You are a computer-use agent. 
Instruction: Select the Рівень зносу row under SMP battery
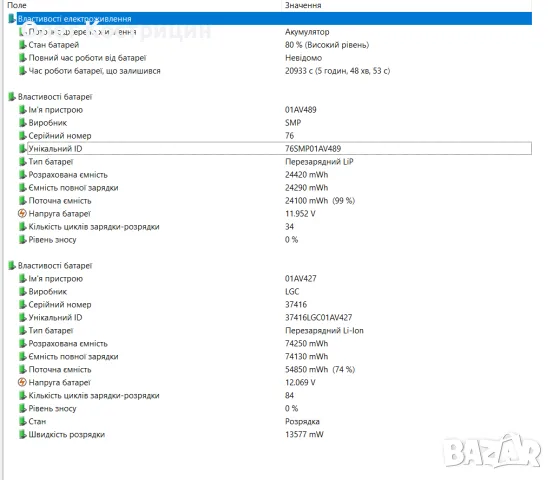(x=279, y=239)
